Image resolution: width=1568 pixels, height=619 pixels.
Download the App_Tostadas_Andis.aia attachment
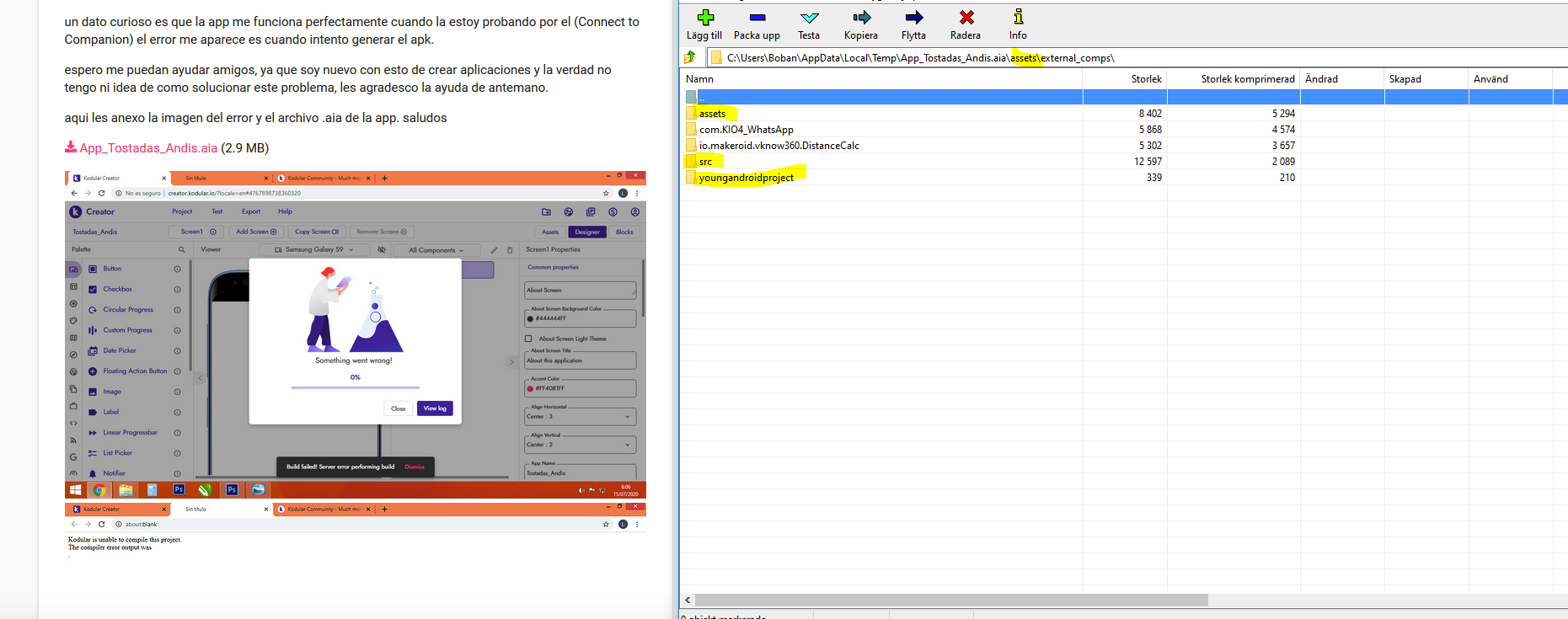pyautogui.click(x=148, y=148)
